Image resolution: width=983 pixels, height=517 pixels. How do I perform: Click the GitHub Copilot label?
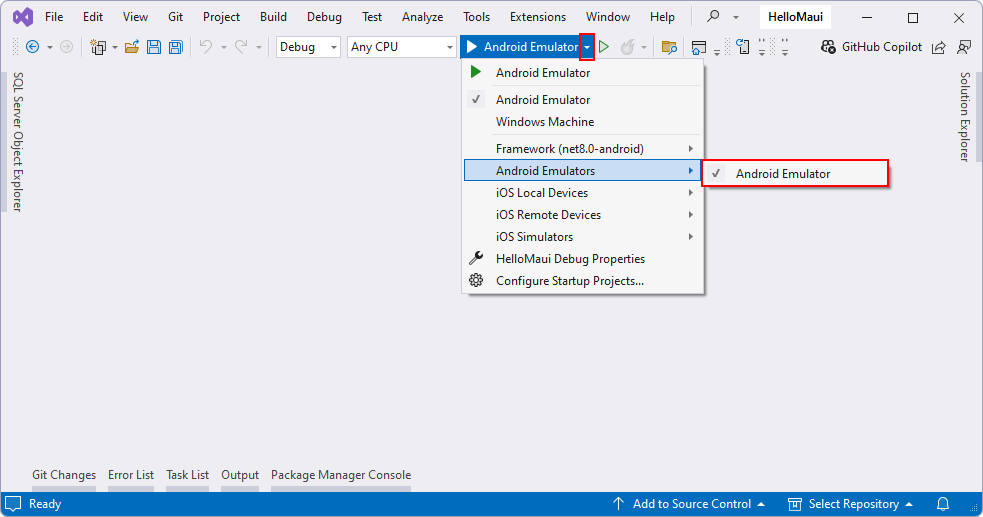coord(882,47)
